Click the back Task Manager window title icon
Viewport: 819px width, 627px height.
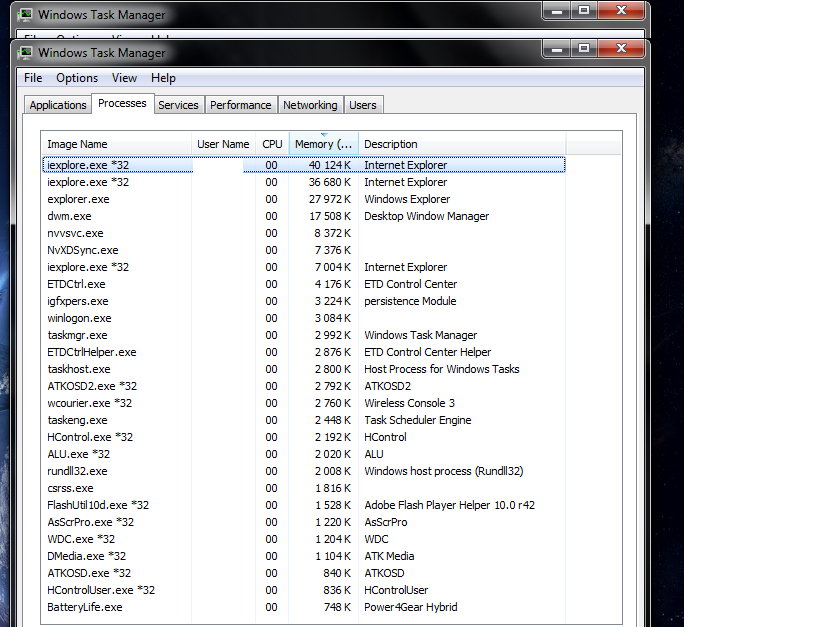(x=26, y=15)
